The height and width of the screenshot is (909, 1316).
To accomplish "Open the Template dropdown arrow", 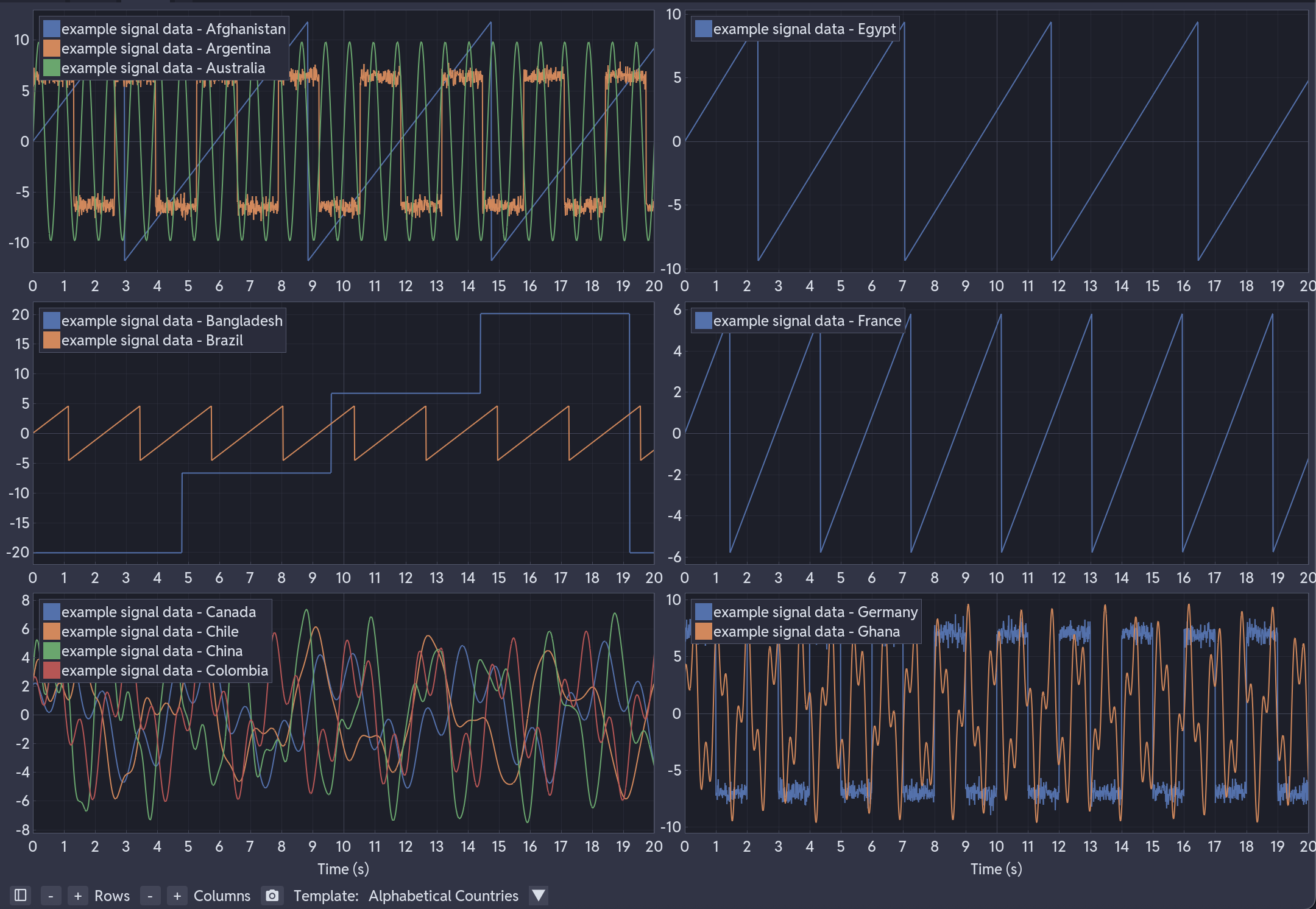I will click(538, 896).
